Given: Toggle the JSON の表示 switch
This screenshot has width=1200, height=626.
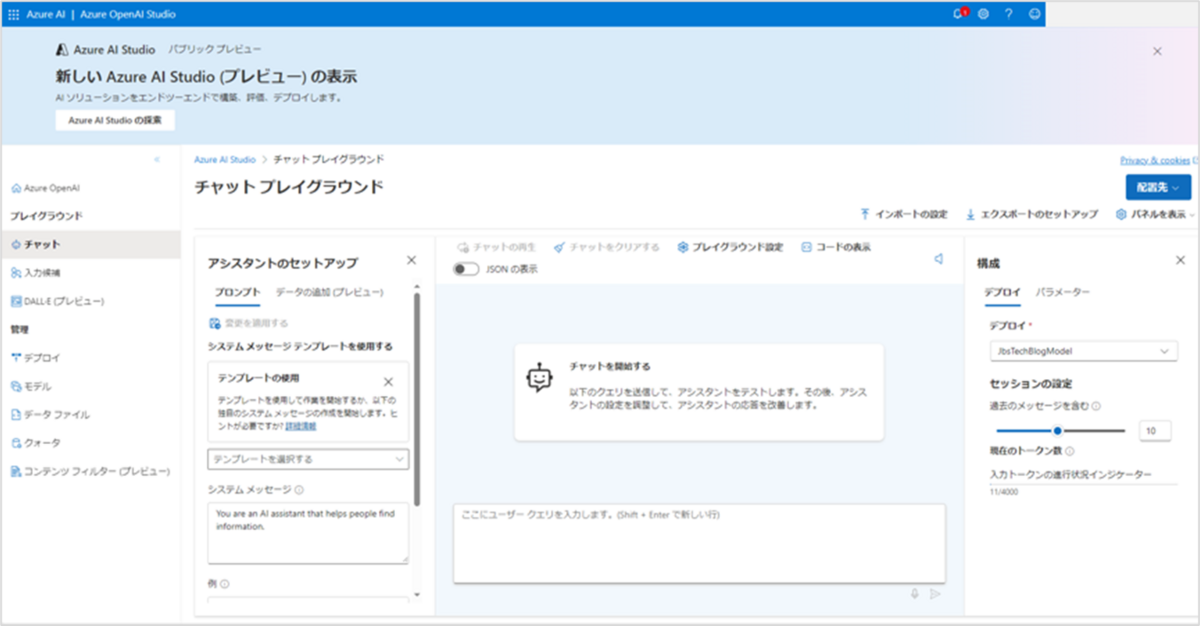Looking at the screenshot, I should click(x=467, y=269).
